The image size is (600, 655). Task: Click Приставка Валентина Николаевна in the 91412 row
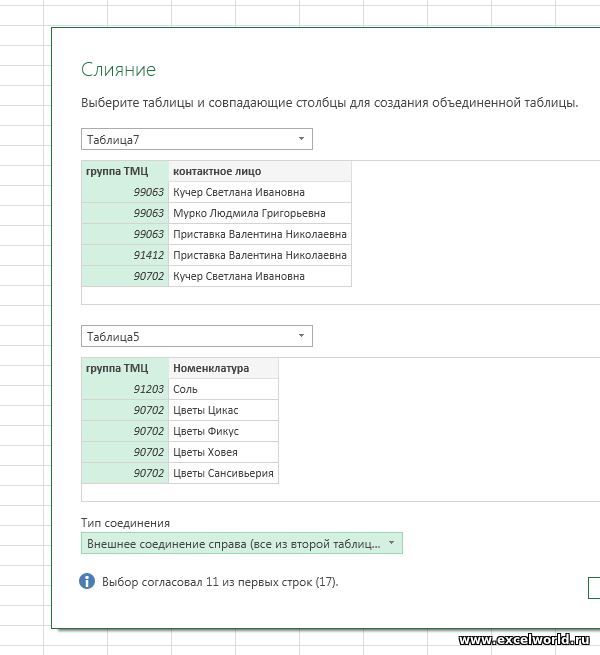click(x=260, y=255)
